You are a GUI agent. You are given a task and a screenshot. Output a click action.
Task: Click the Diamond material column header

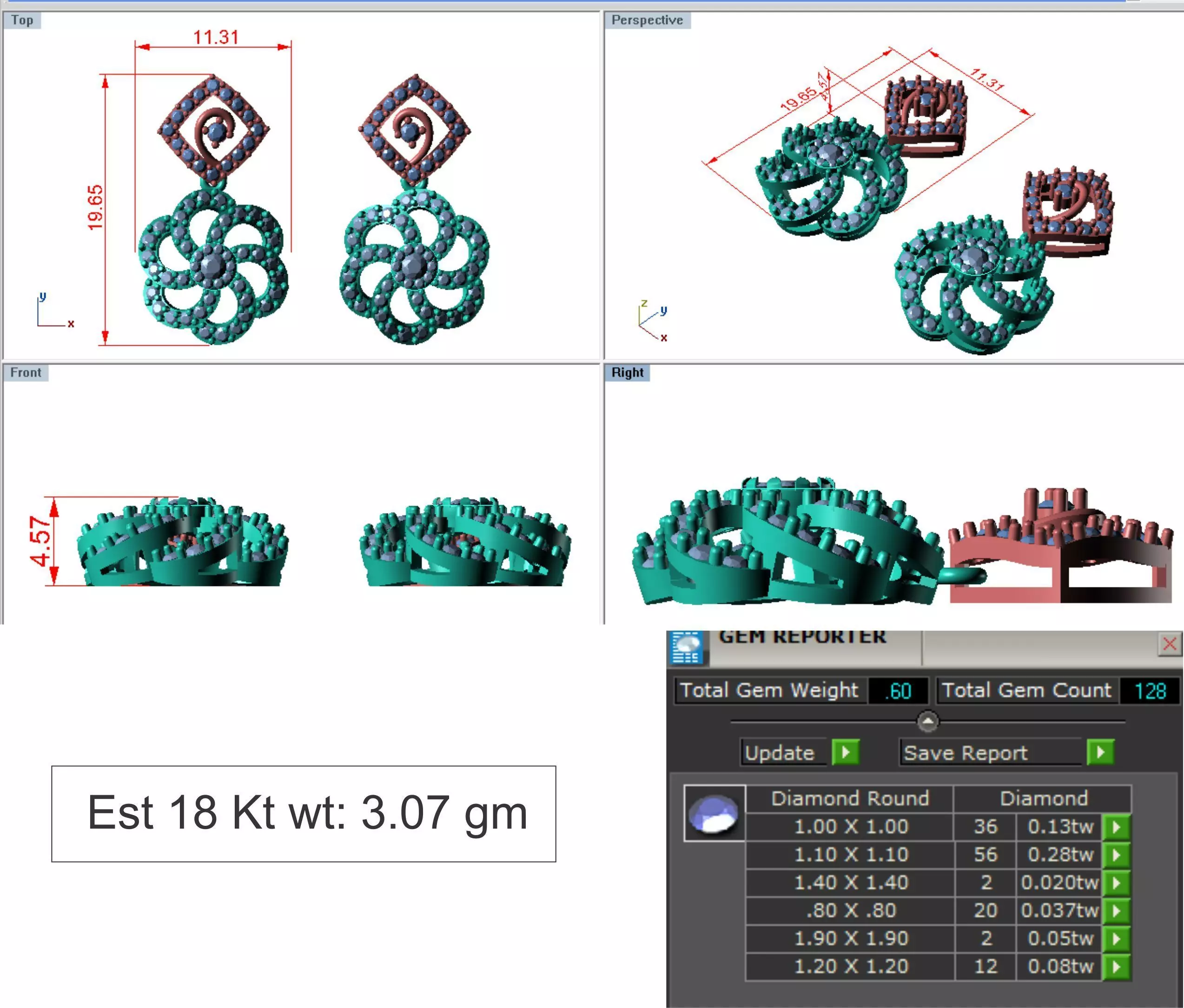1044,798
